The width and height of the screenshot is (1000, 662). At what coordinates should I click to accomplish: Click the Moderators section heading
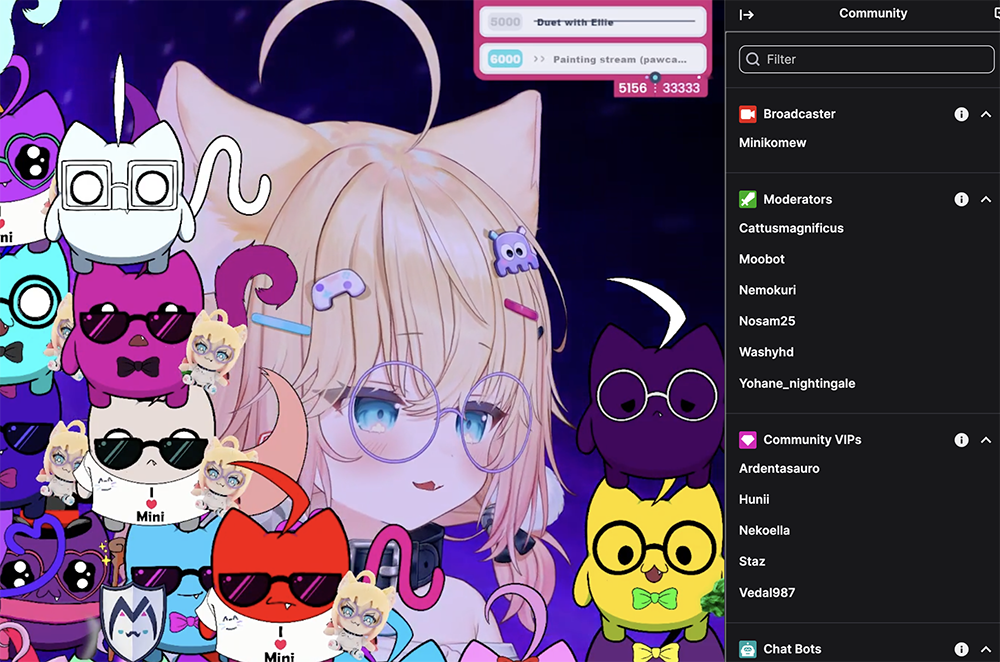pos(797,200)
